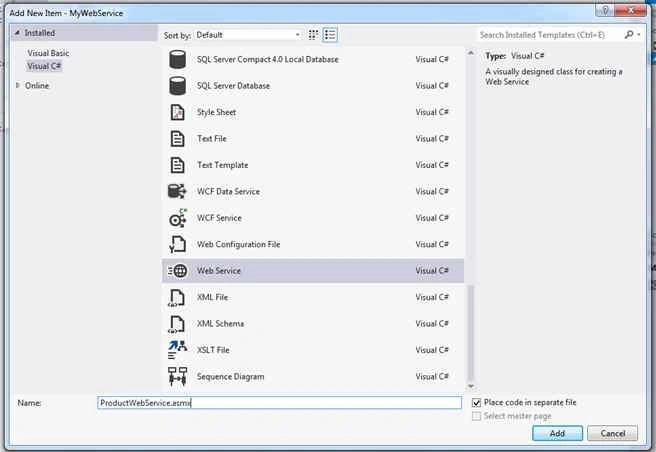Open the dialog help question mark button
656x452 pixels.
[x=605, y=10]
